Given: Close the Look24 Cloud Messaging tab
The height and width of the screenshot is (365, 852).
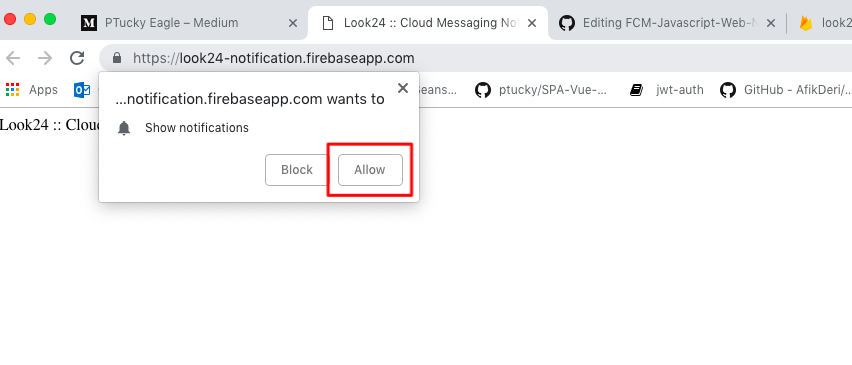Looking at the screenshot, I should click(x=532, y=23).
